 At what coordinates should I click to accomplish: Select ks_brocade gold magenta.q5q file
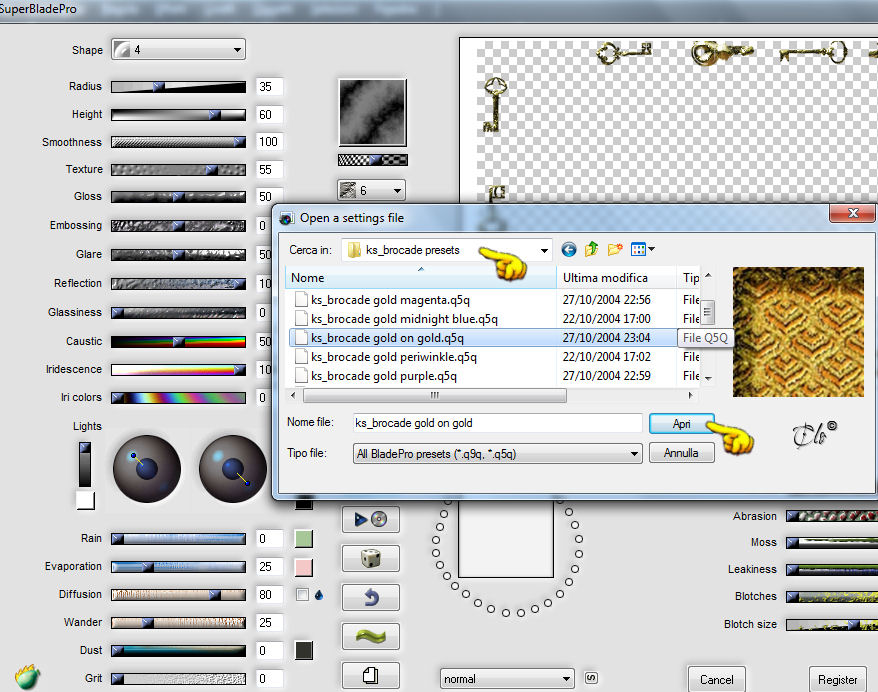tap(390, 300)
